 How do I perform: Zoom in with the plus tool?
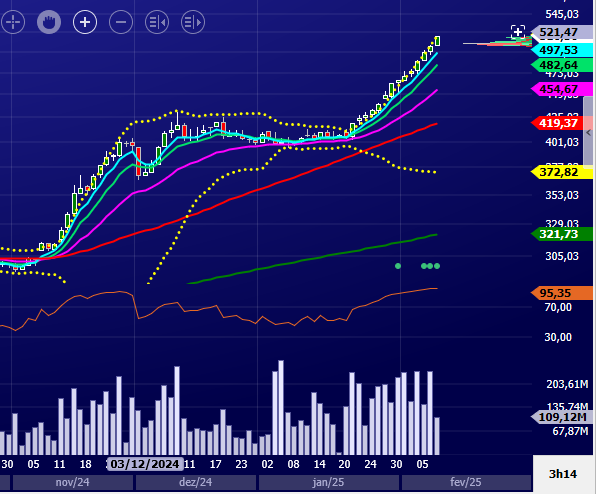(x=85, y=22)
